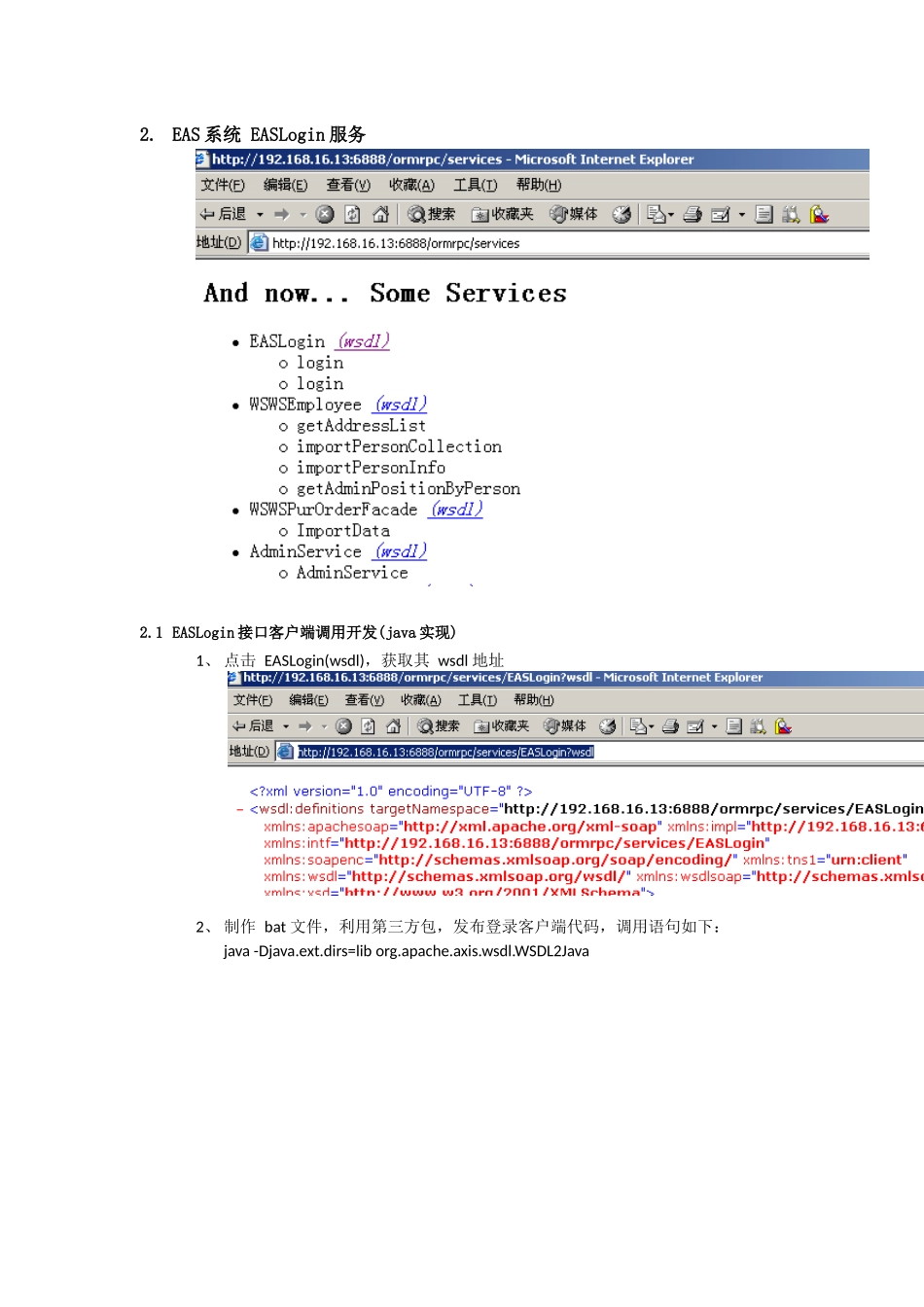Expand Back history dropdown in the EASLogin?wsdl IE window

tap(286, 726)
